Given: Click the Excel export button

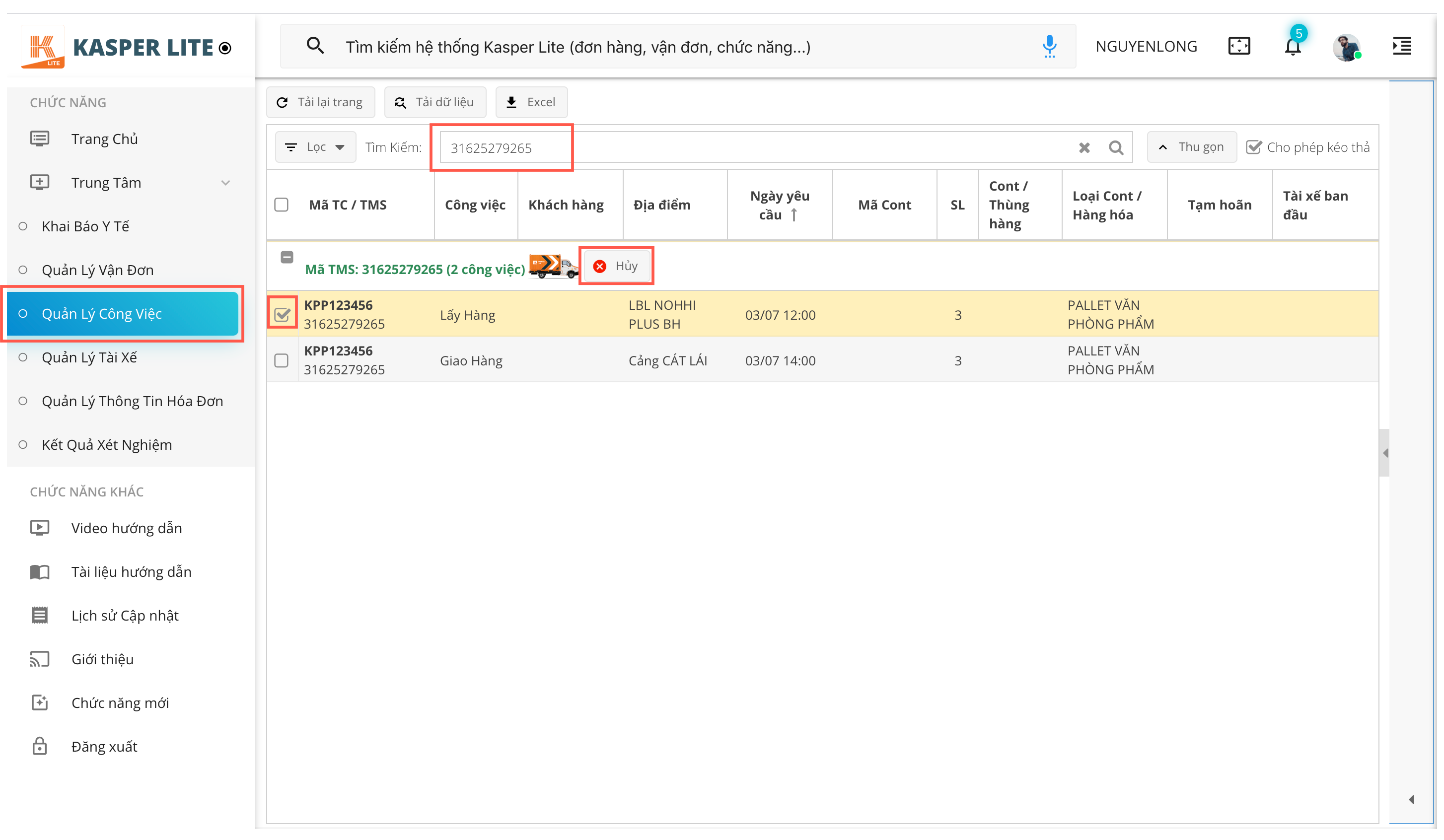Looking at the screenshot, I should (x=531, y=102).
